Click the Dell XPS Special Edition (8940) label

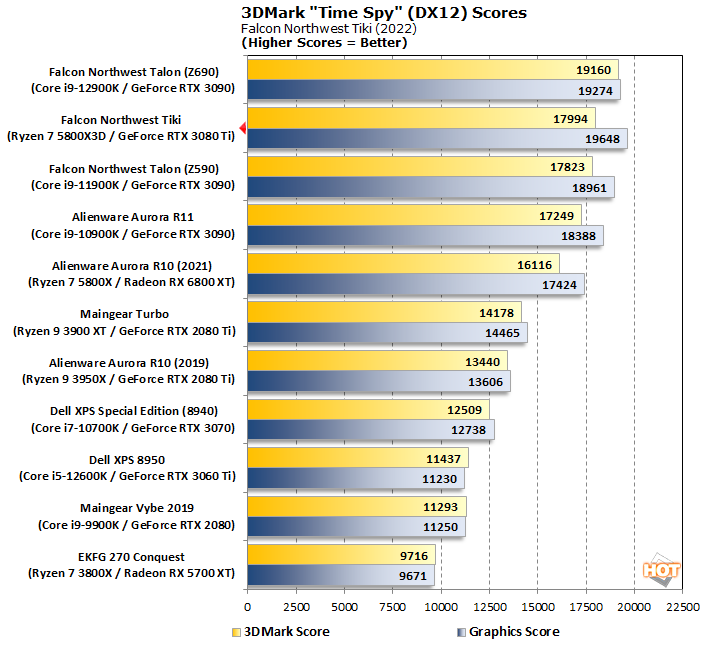[x=134, y=411]
